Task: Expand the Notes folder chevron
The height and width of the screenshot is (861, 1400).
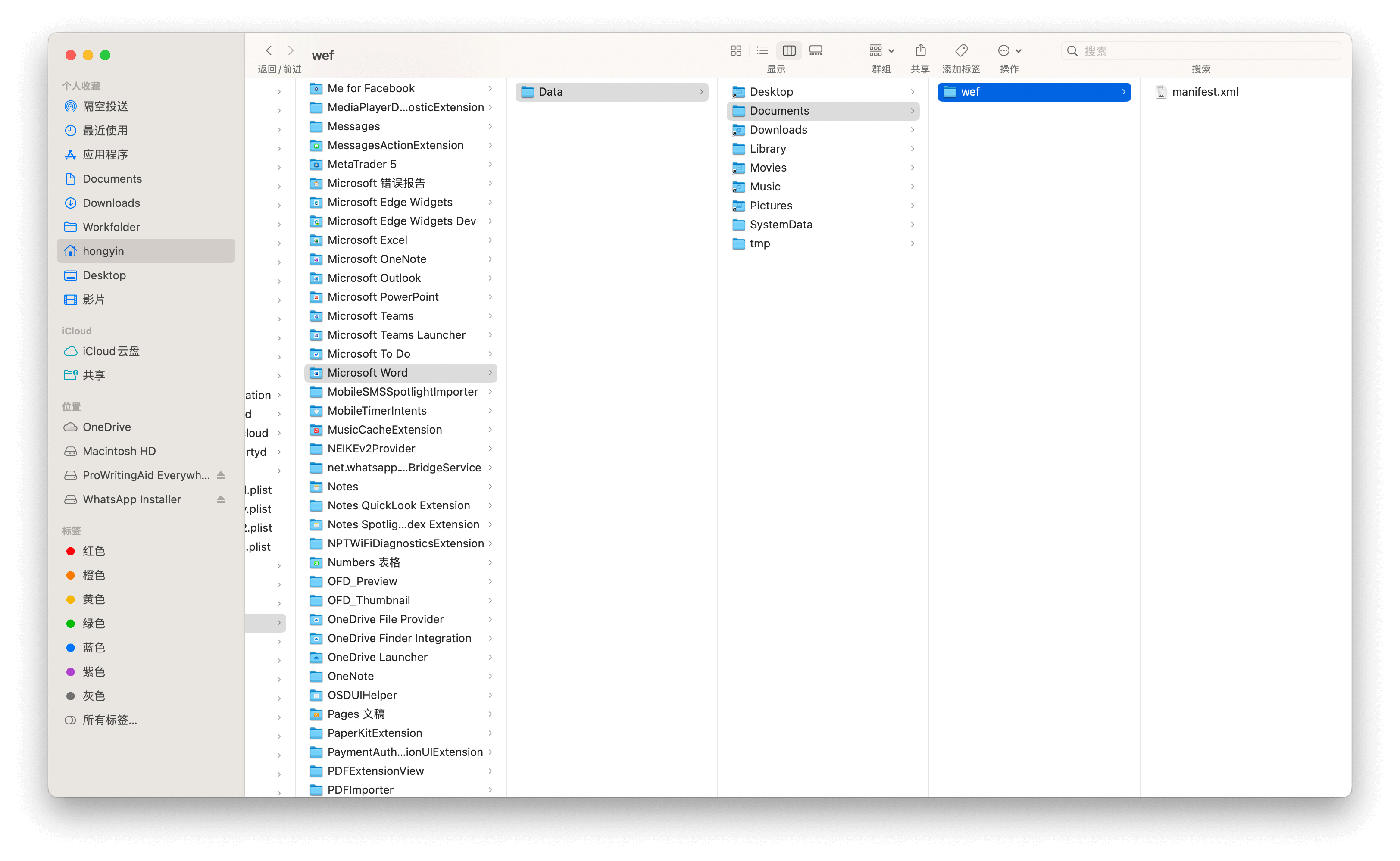Action: [490, 486]
